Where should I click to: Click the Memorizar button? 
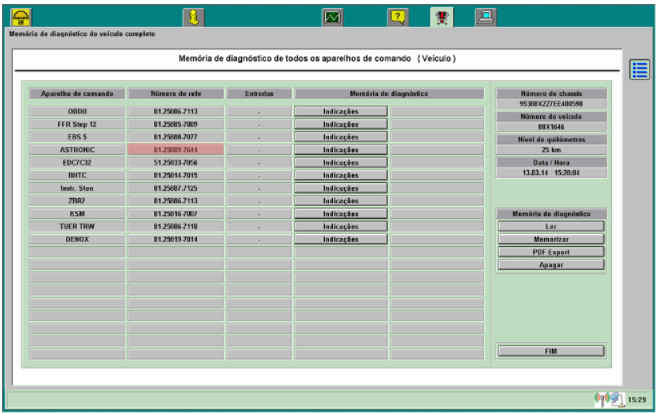[x=550, y=239]
